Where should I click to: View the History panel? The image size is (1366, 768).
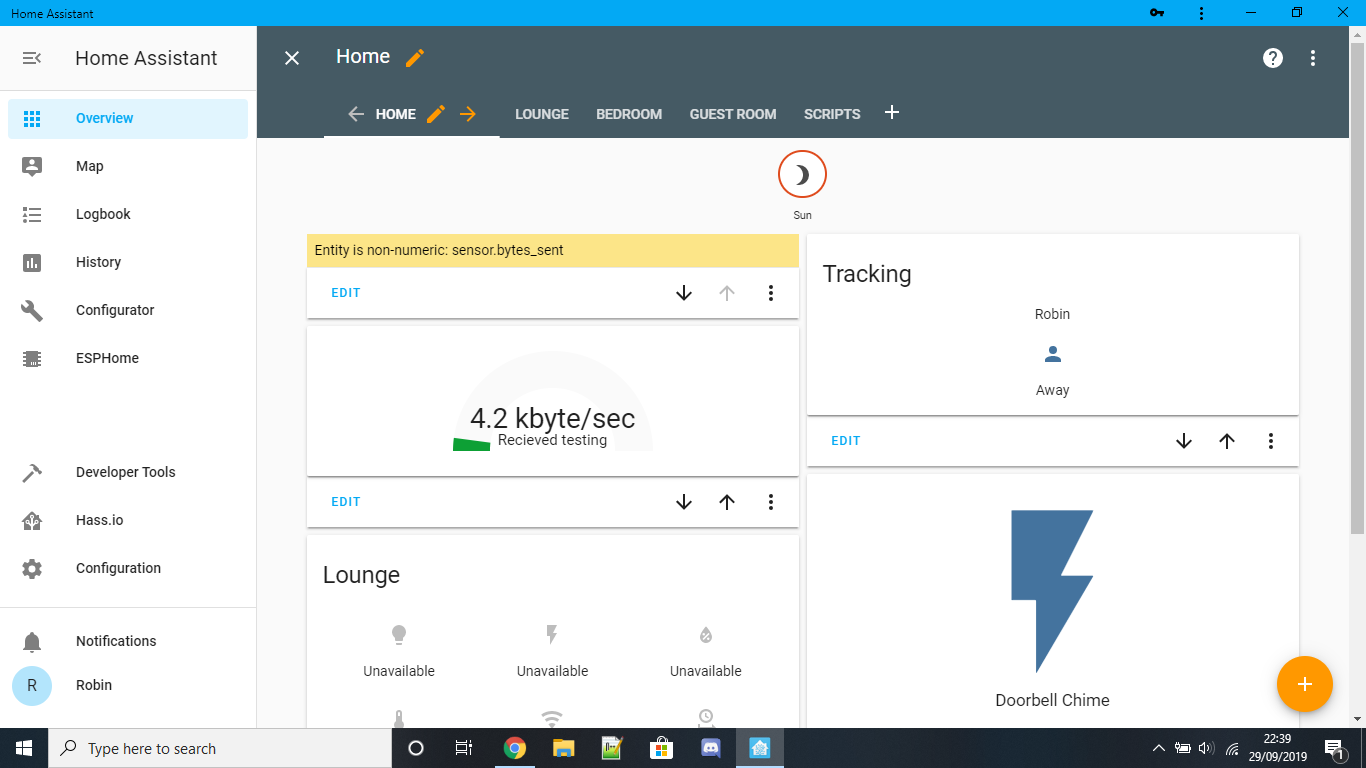(x=98, y=262)
